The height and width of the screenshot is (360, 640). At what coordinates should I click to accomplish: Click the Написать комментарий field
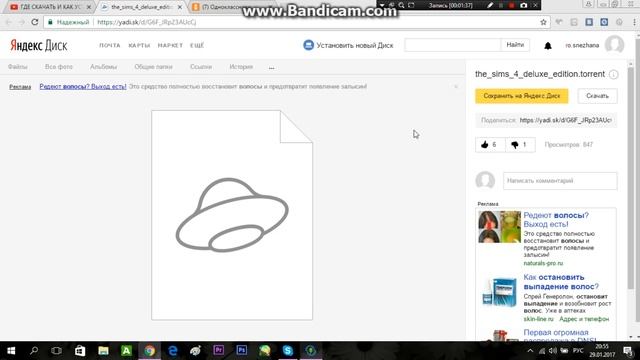(x=560, y=181)
